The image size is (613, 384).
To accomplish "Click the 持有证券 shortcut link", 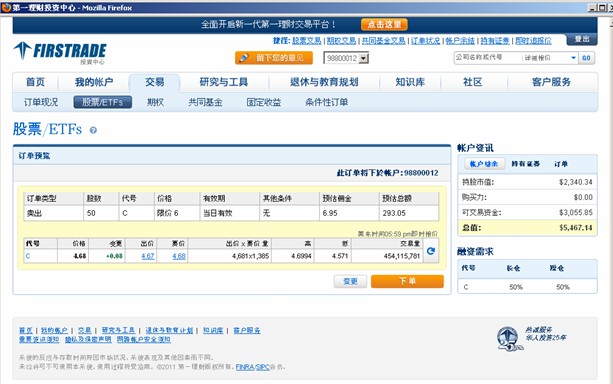I will click(495, 41).
